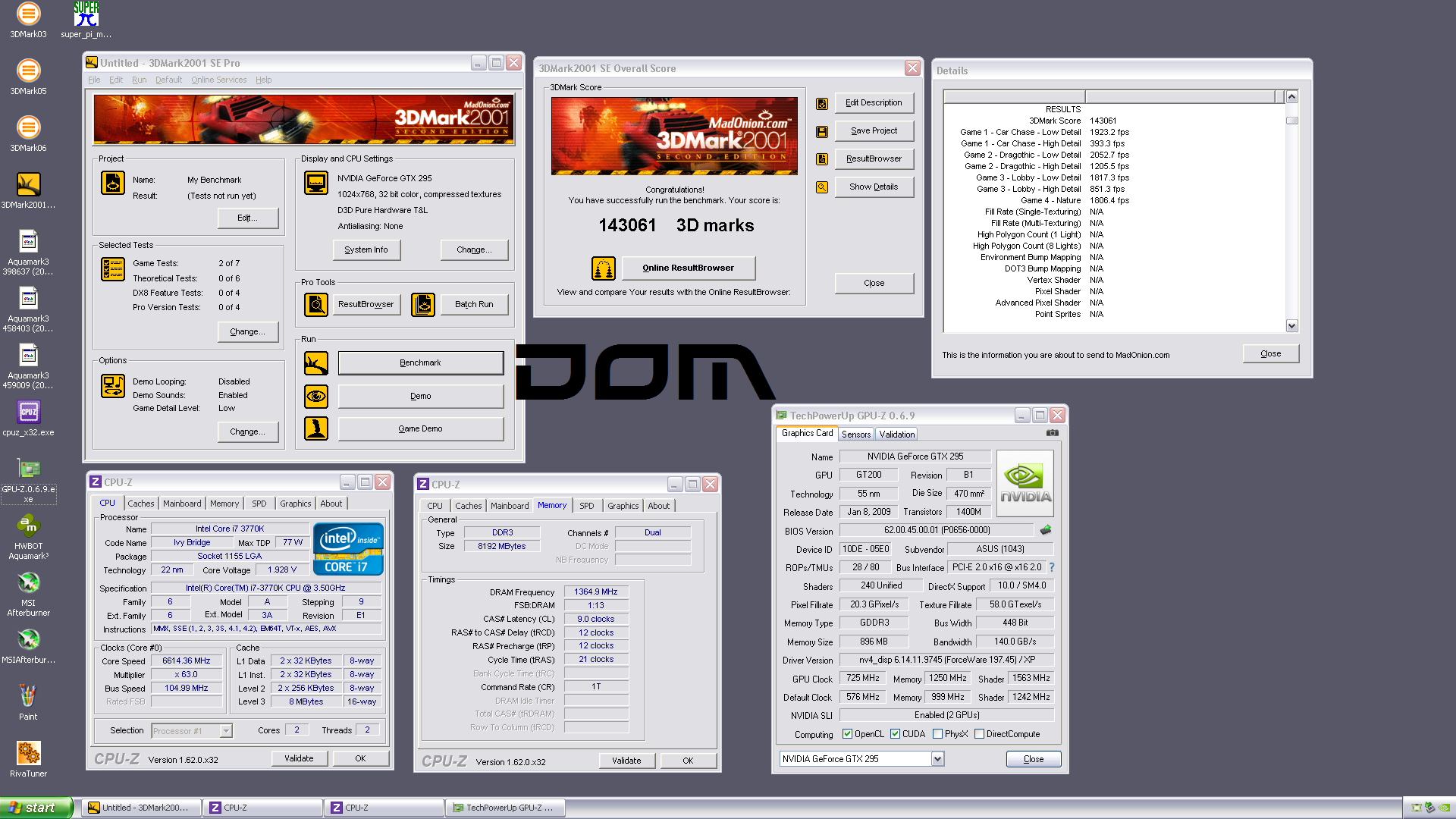Screen dimensions: 1456x819
Task: Open the Online Services menu
Action: click(x=218, y=80)
